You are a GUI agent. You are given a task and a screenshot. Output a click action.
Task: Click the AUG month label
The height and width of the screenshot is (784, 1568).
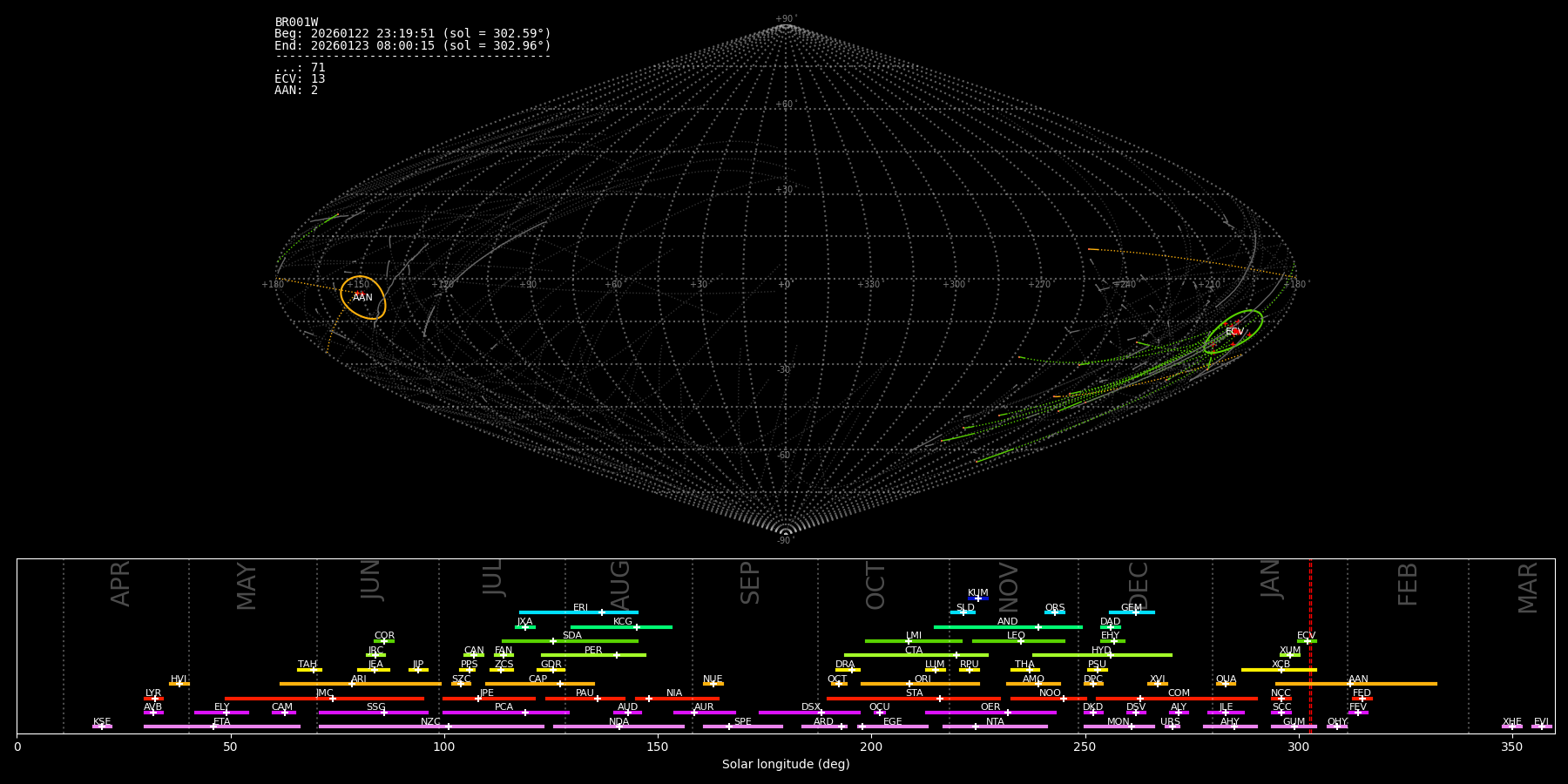(x=620, y=585)
